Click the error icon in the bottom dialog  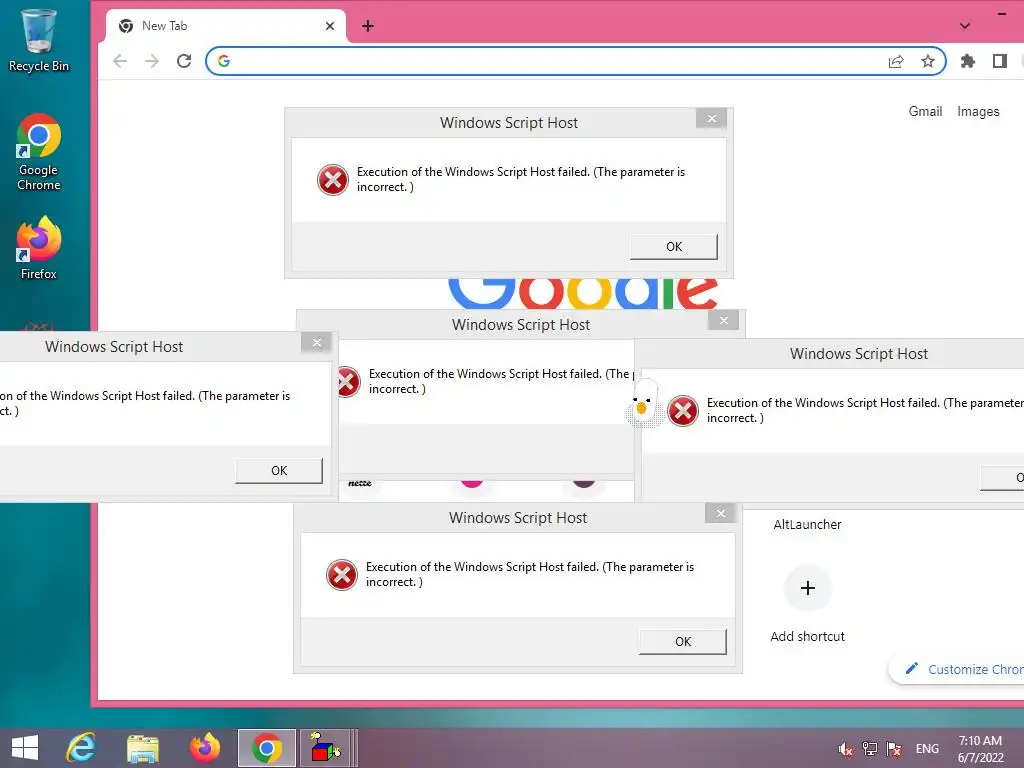pos(342,575)
